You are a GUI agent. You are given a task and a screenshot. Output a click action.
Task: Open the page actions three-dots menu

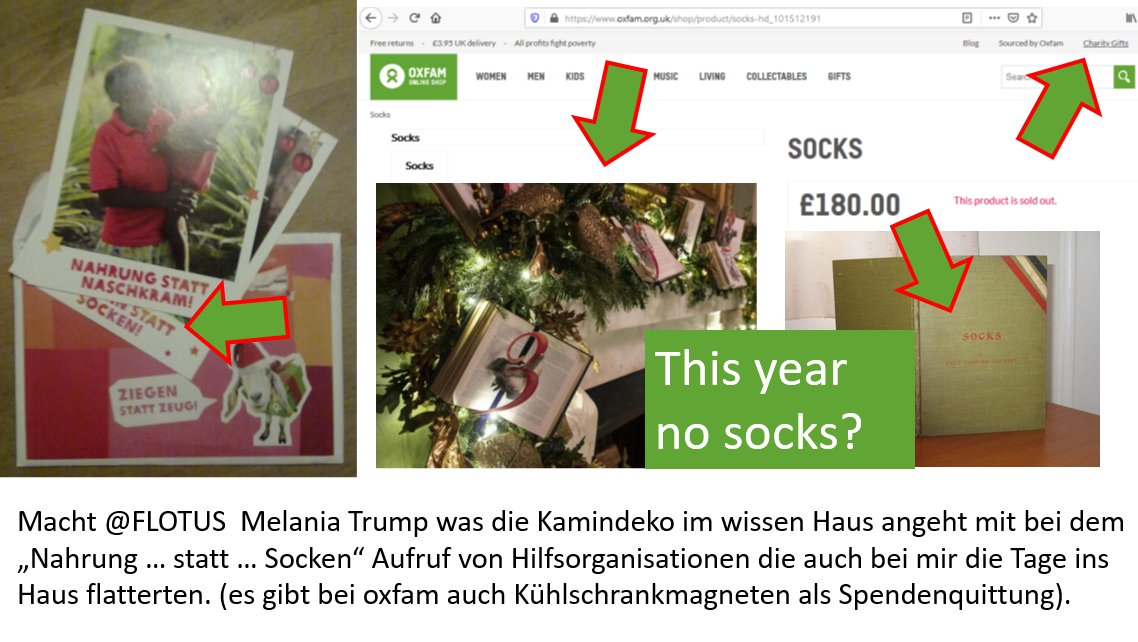[994, 18]
